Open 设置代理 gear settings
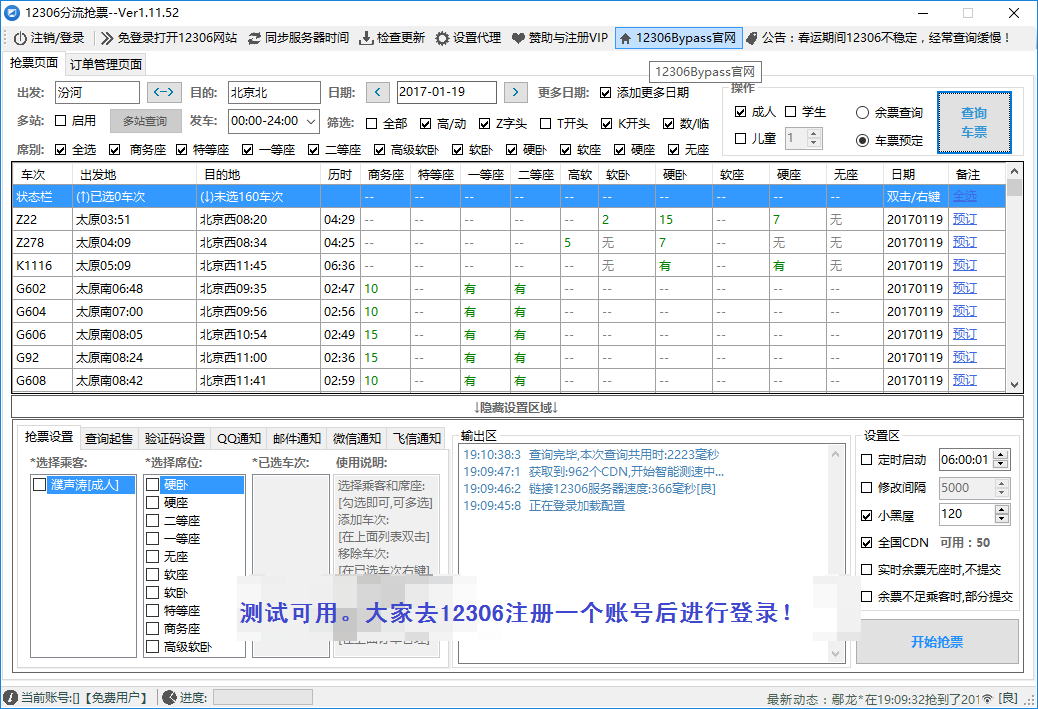1038x709 pixels. tap(468, 38)
